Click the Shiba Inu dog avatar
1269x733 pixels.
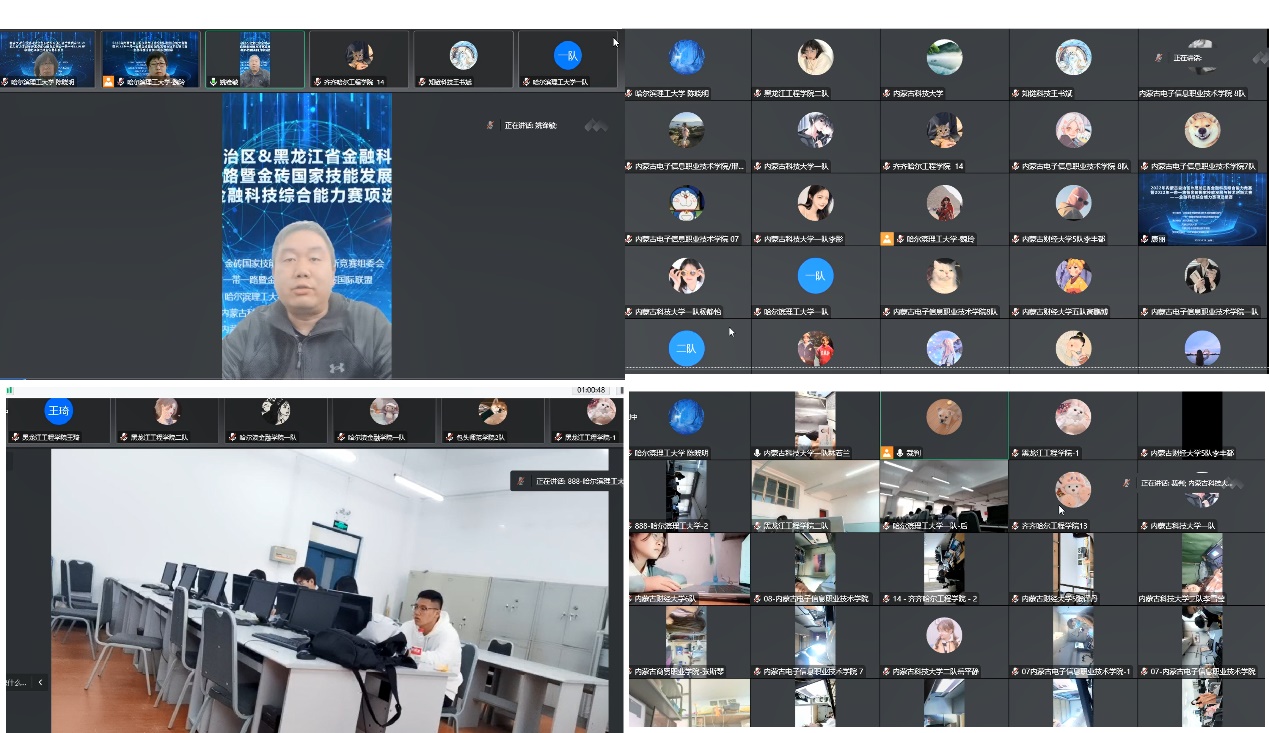[x=1201, y=130]
